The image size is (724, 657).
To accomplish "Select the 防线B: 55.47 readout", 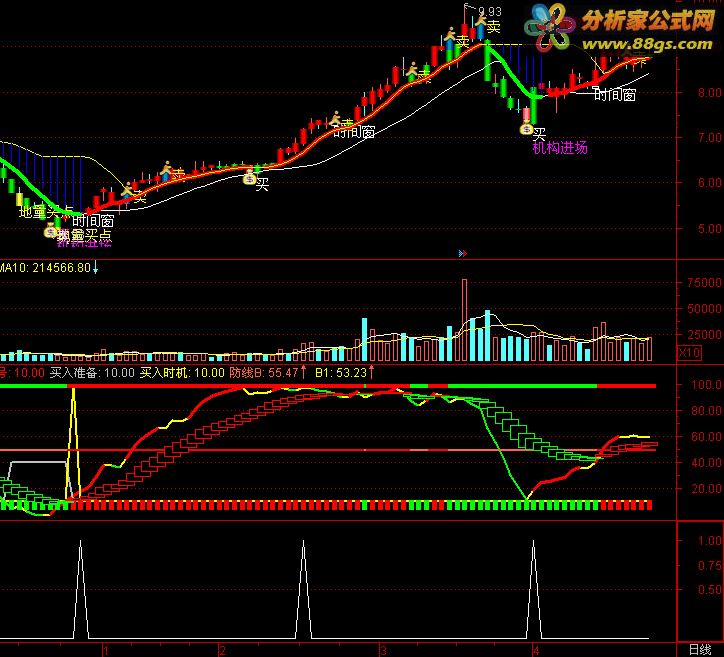I will point(264,373).
